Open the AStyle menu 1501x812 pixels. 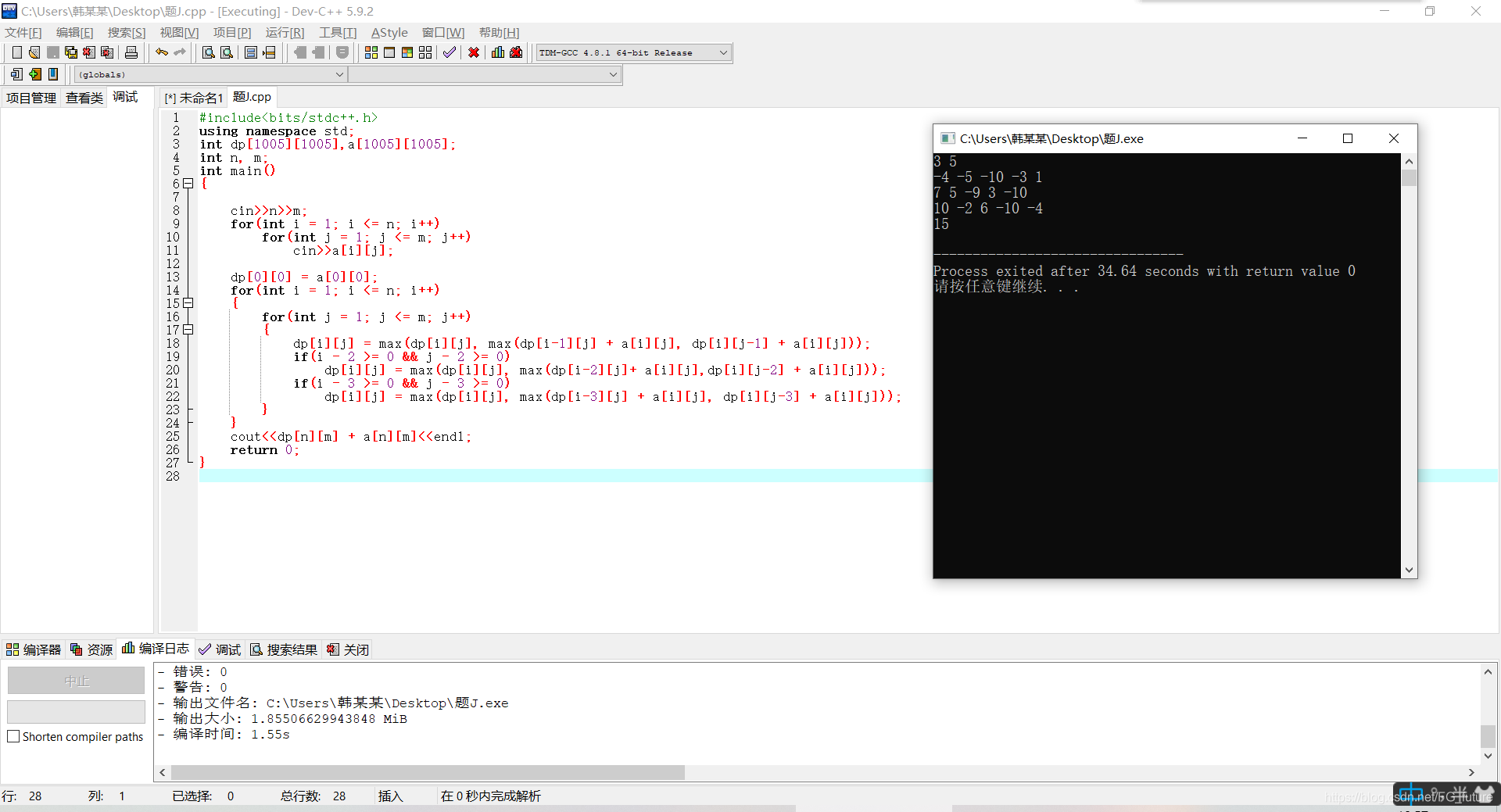tap(389, 32)
